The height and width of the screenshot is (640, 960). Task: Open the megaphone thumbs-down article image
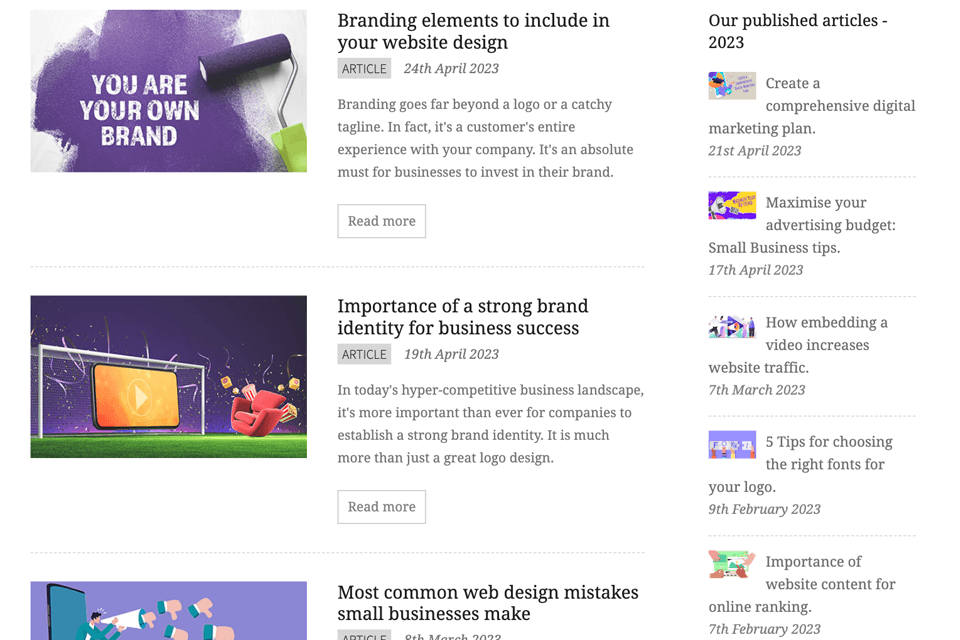[168, 610]
